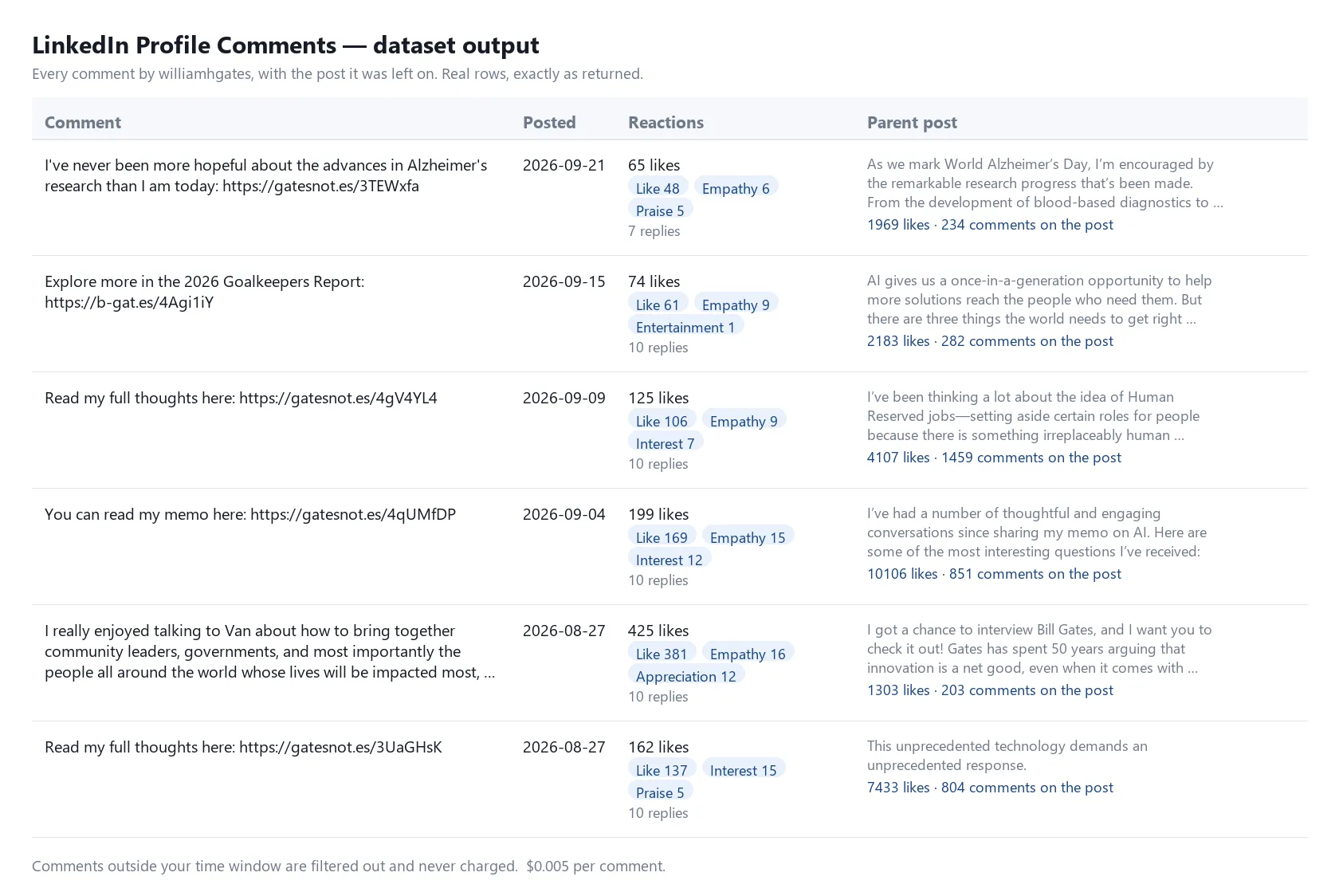Open the once-in-a-generation AI parent post
Image resolution: width=1339 pixels, height=896 pixels.
point(1039,300)
